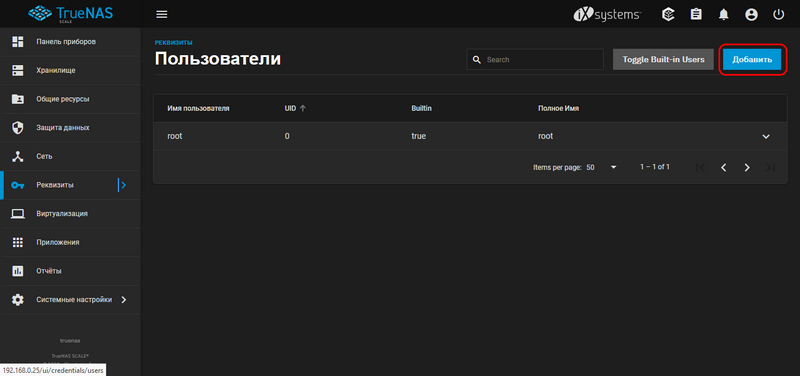The height and width of the screenshot is (376, 800).
Task: Click the UID value 0
Action: pos(287,137)
